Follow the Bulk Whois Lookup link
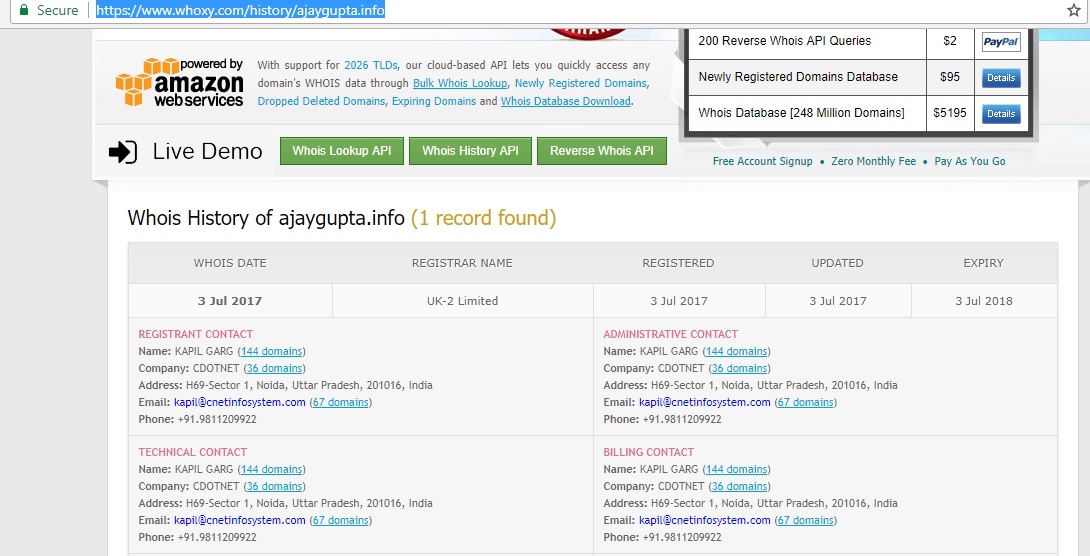 [x=460, y=83]
